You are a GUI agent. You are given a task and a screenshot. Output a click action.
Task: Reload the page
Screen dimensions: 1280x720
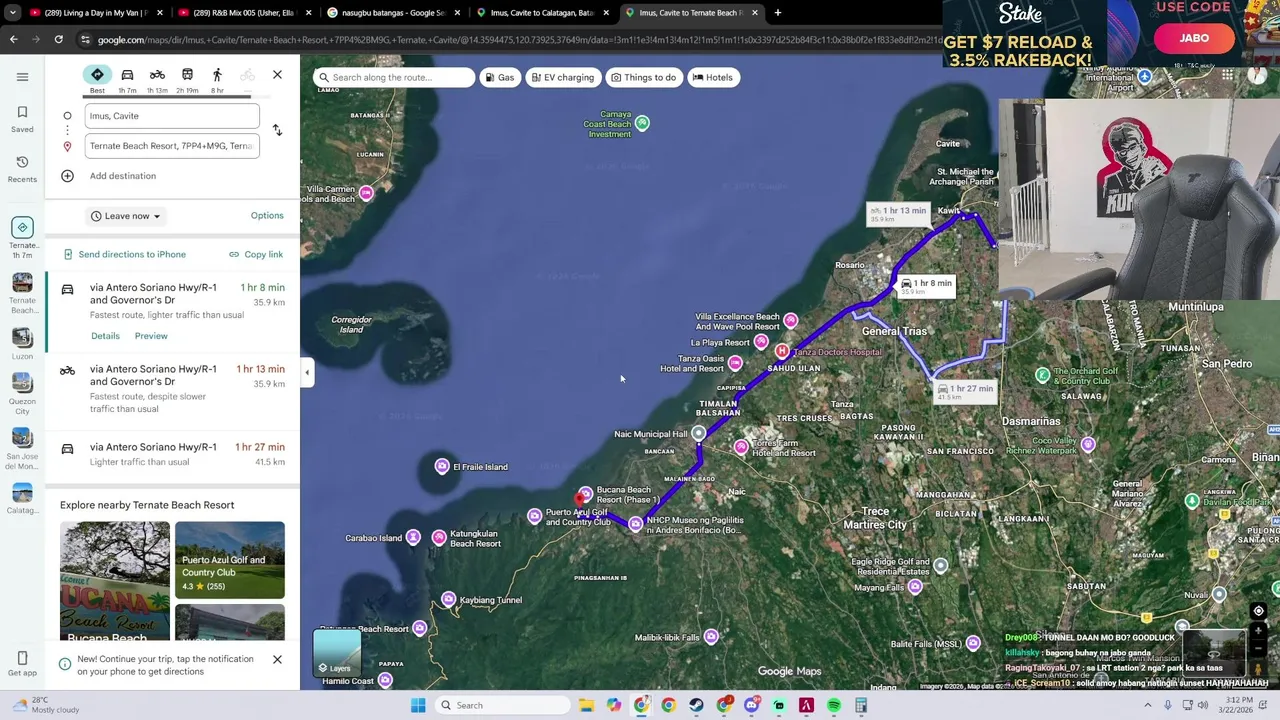(58, 39)
